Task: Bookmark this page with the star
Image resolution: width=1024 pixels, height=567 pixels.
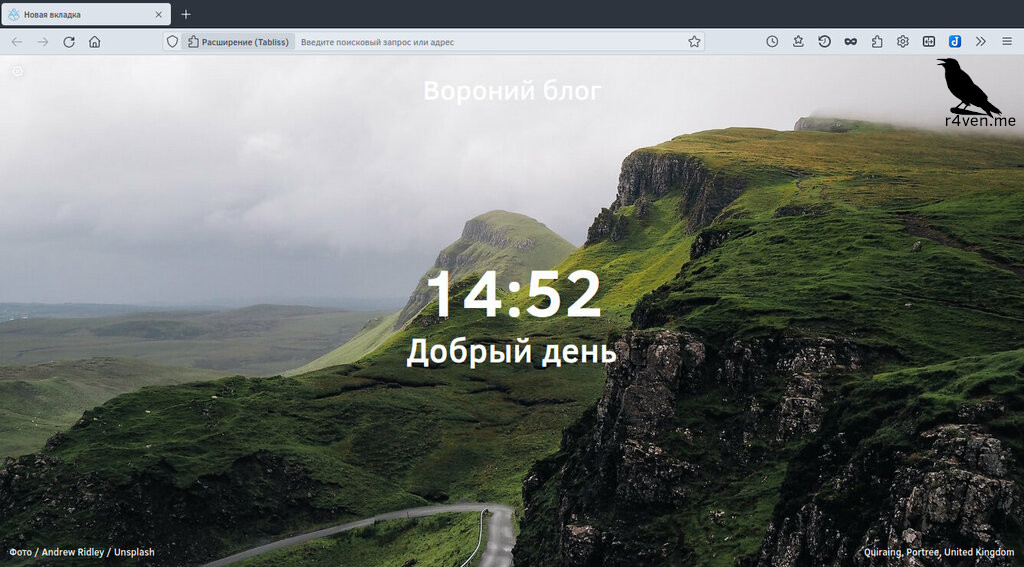Action: coord(694,42)
